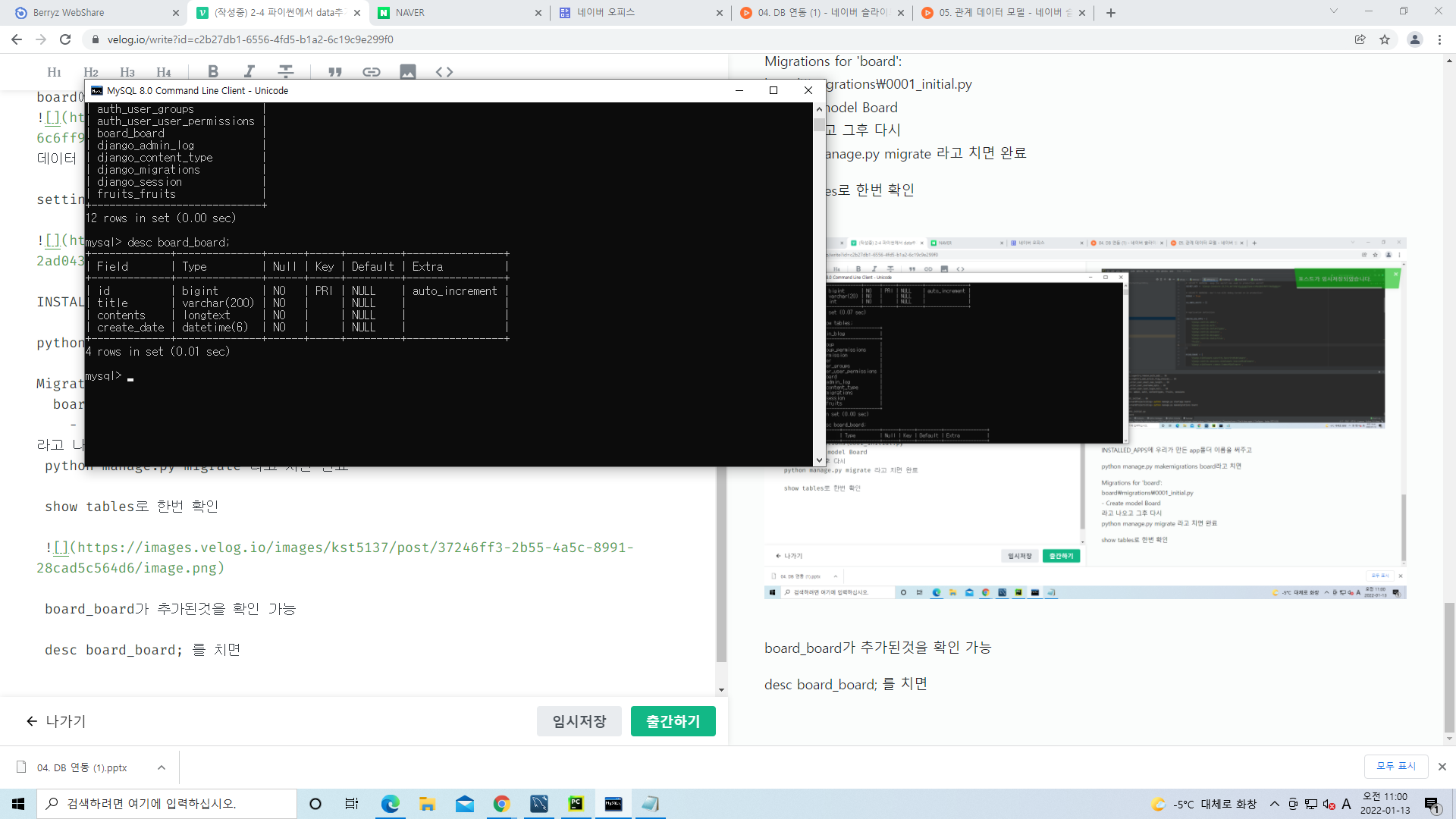1456x819 pixels.
Task: Toggle bold formatting in Velog editor
Action: [x=213, y=71]
